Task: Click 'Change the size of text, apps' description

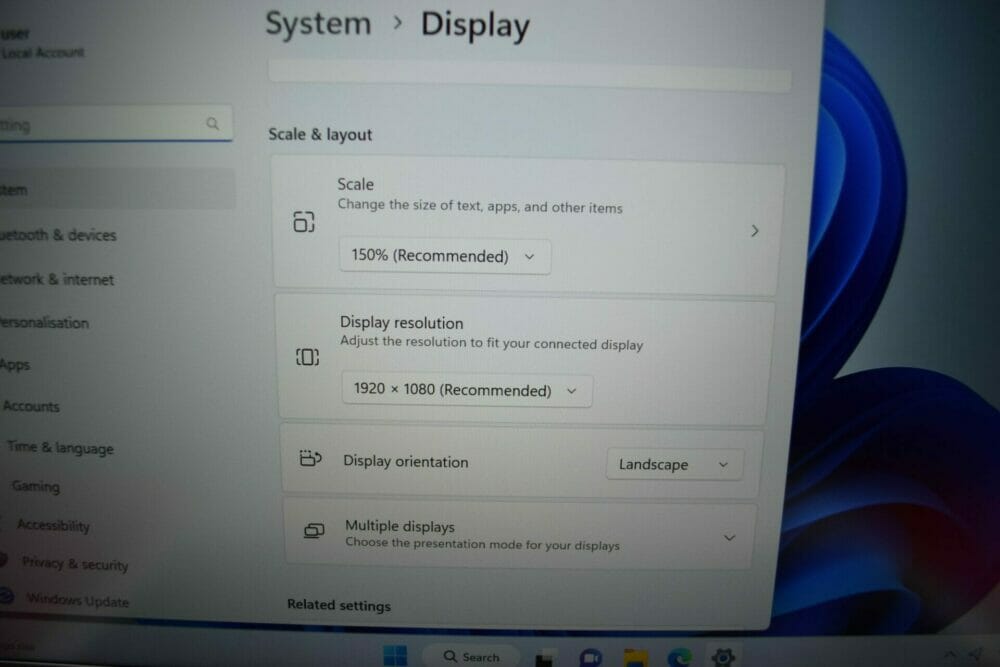Action: pos(480,206)
